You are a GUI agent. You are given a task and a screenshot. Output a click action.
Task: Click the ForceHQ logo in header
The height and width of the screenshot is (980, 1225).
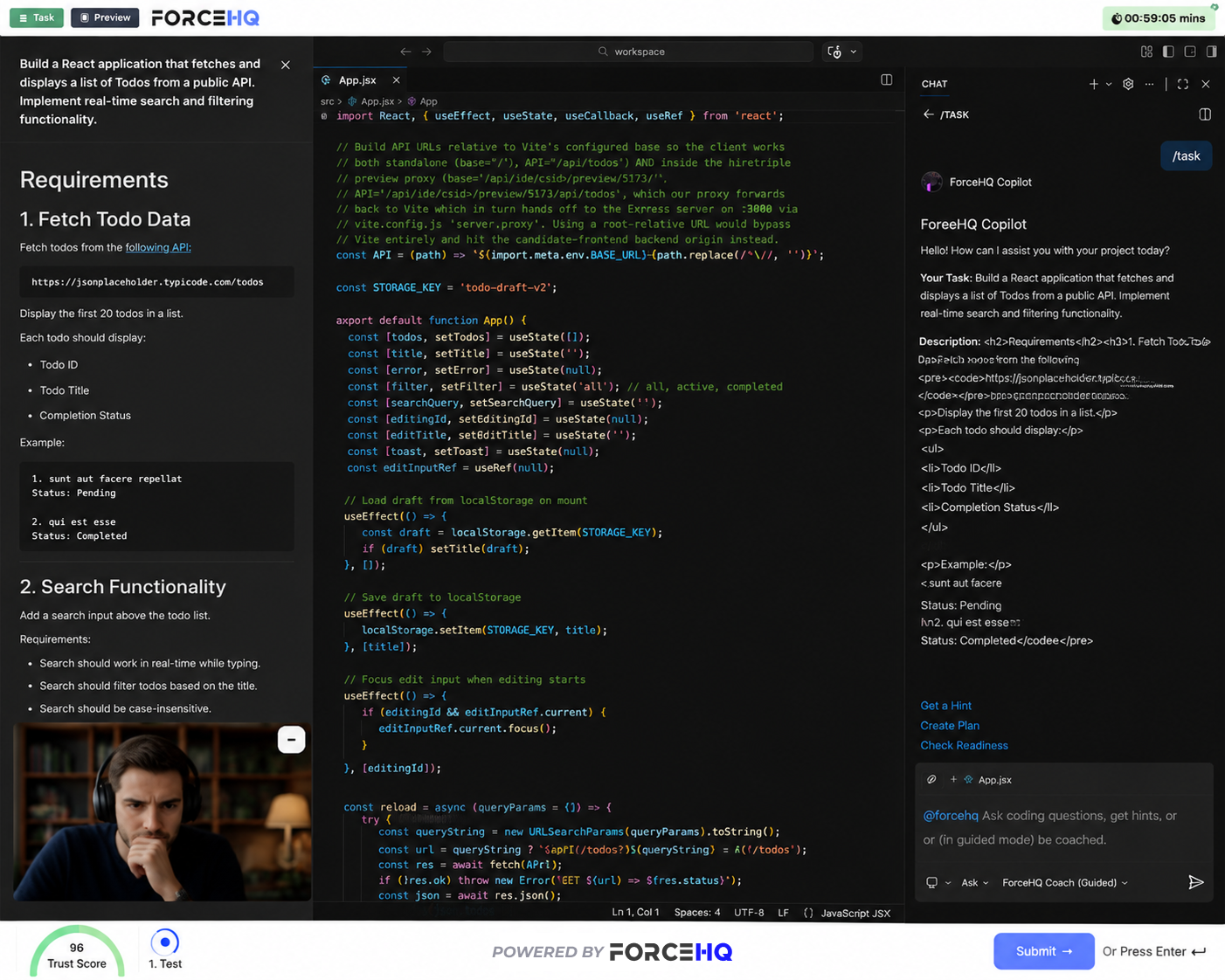pos(205,17)
